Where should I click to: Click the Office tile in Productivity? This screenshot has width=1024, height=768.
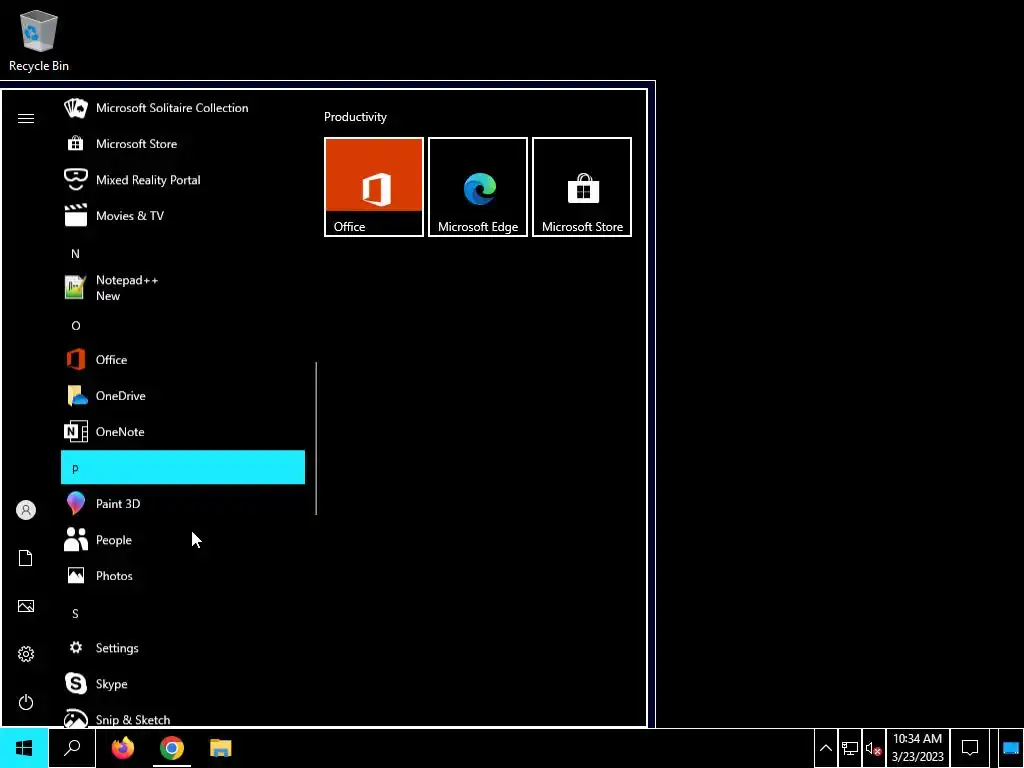coord(374,187)
